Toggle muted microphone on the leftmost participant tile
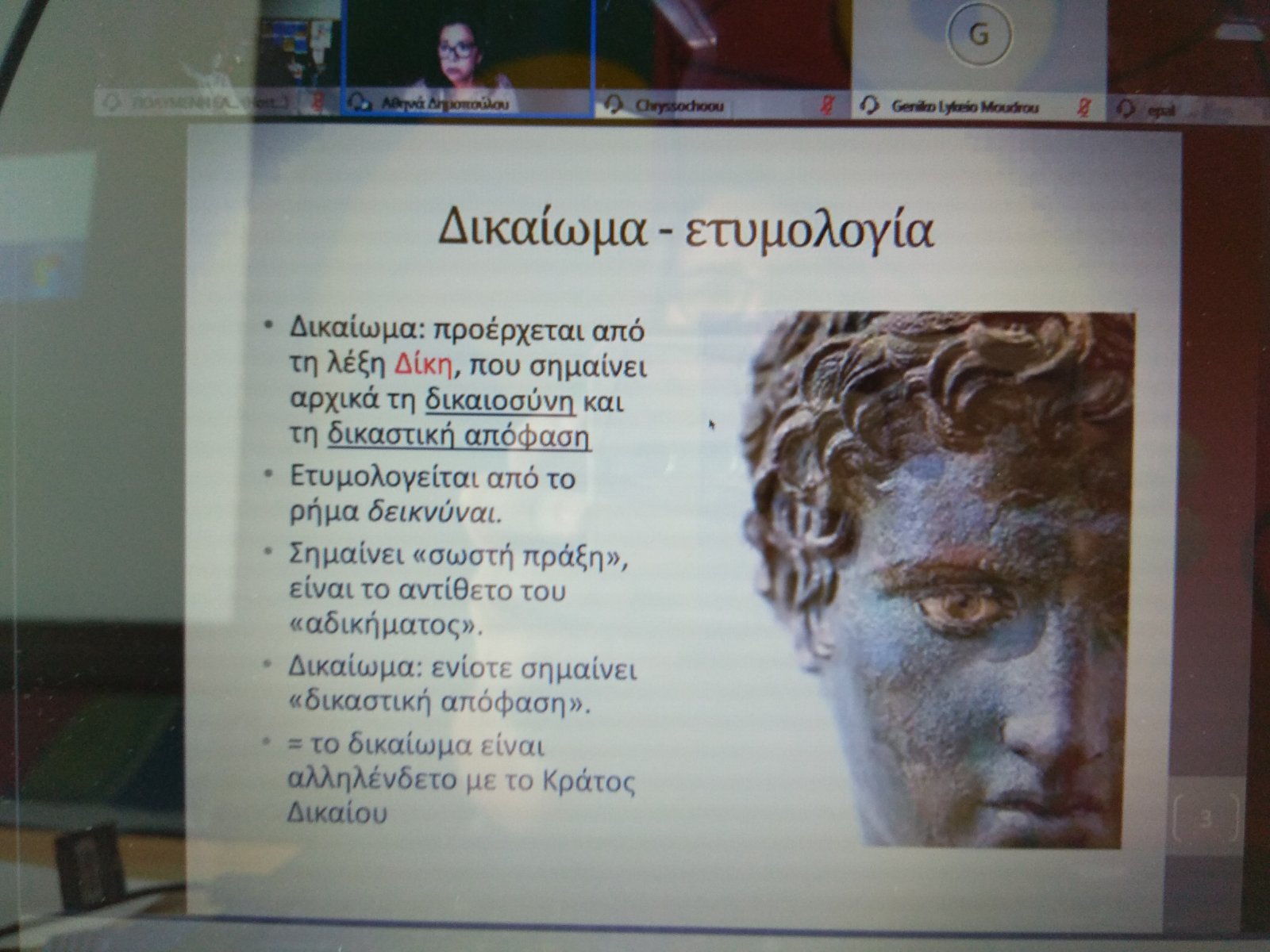1270x952 pixels. (x=318, y=103)
